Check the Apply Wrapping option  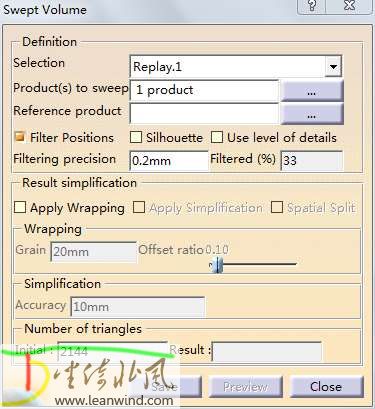coord(20,207)
